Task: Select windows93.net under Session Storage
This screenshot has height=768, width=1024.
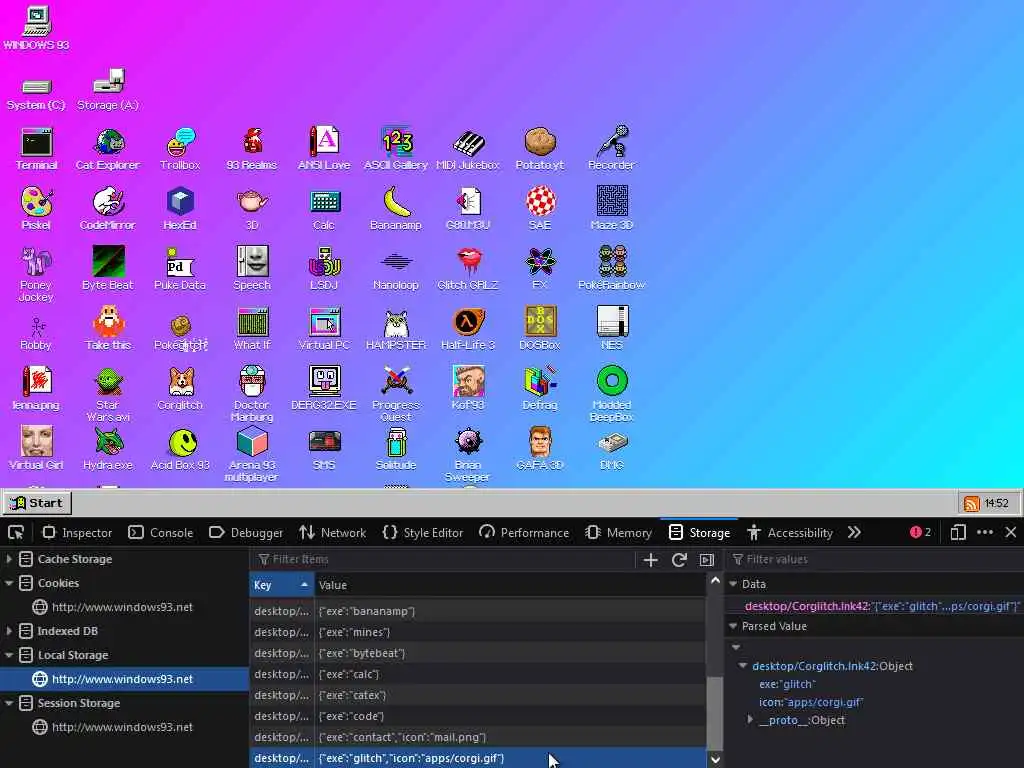Action: [123, 727]
